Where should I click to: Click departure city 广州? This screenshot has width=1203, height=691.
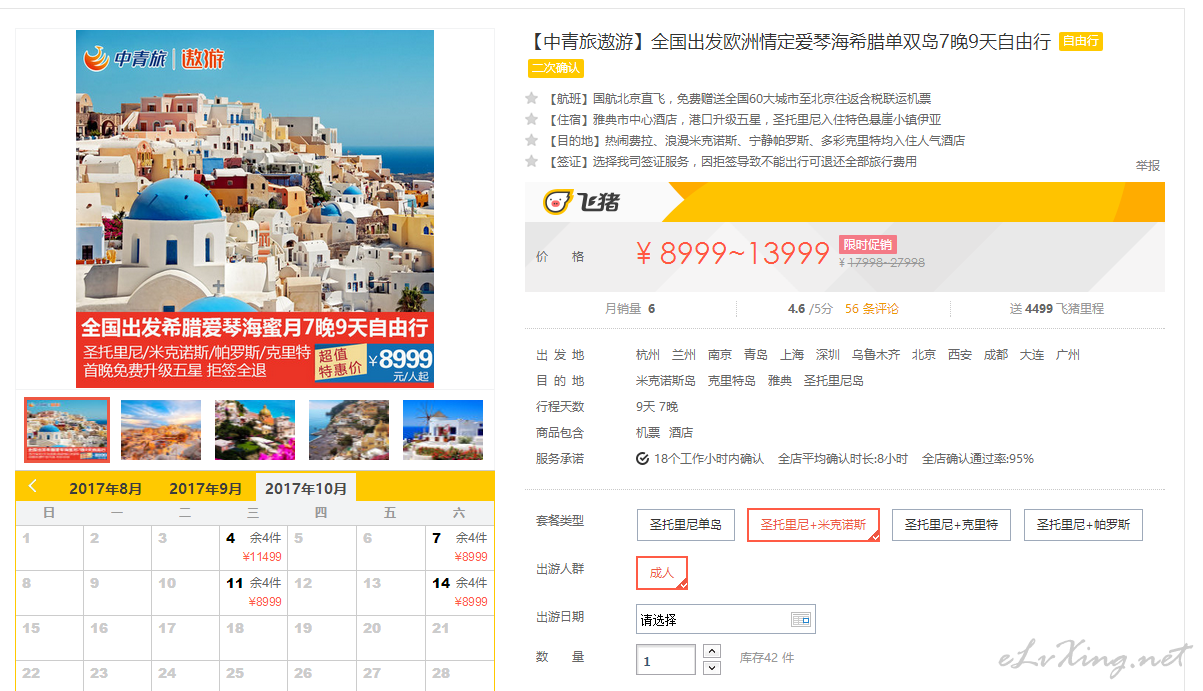[1068, 355]
